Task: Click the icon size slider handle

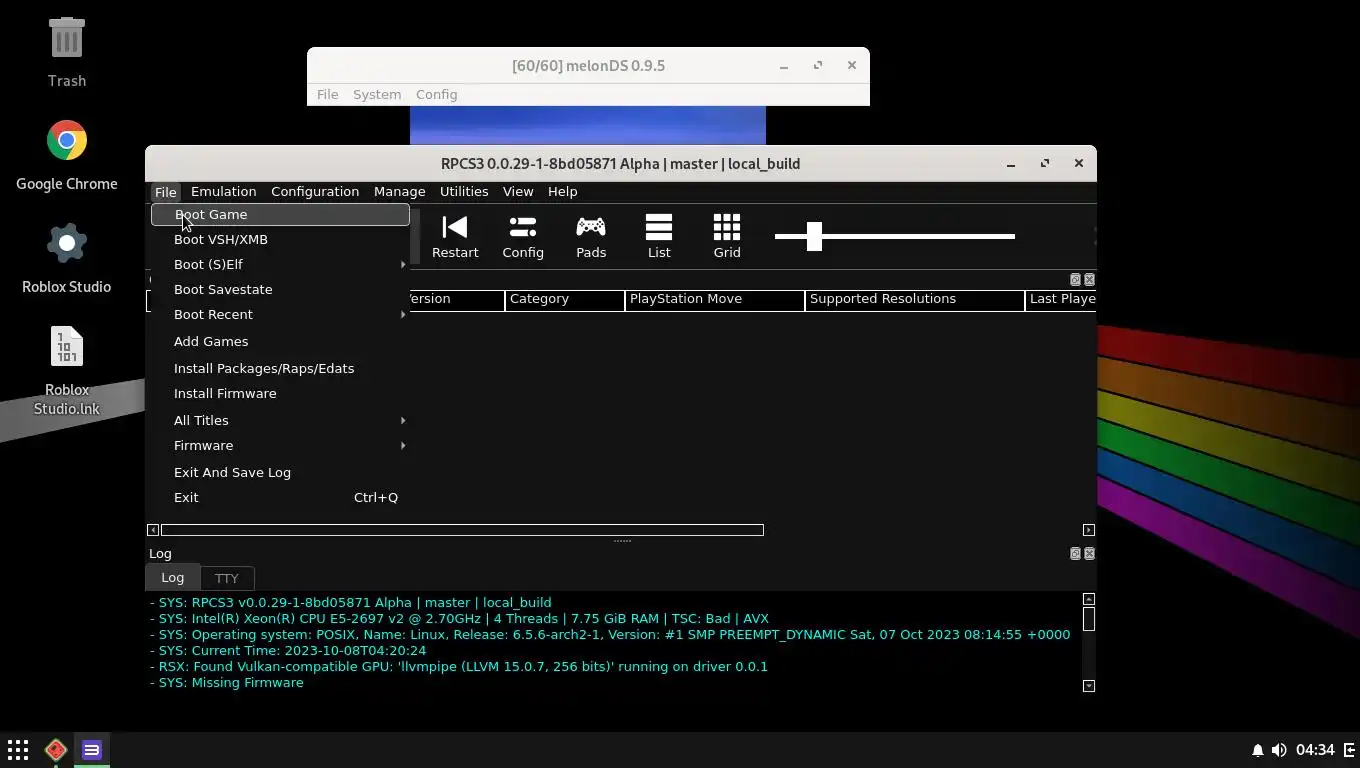Action: pyautogui.click(x=814, y=236)
